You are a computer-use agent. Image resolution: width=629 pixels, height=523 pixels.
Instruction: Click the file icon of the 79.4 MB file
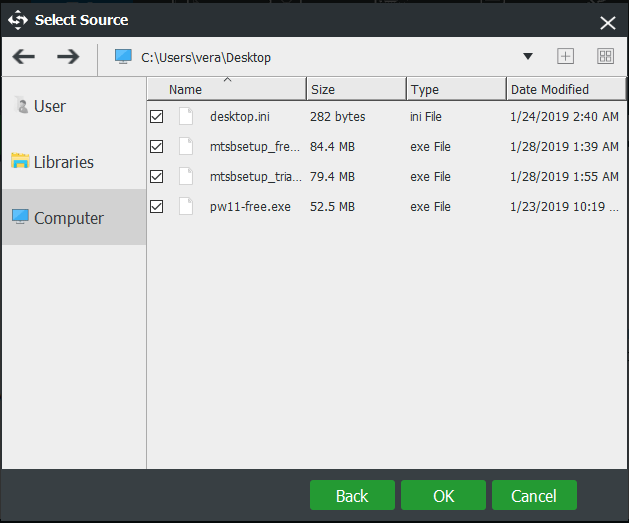[186, 176]
